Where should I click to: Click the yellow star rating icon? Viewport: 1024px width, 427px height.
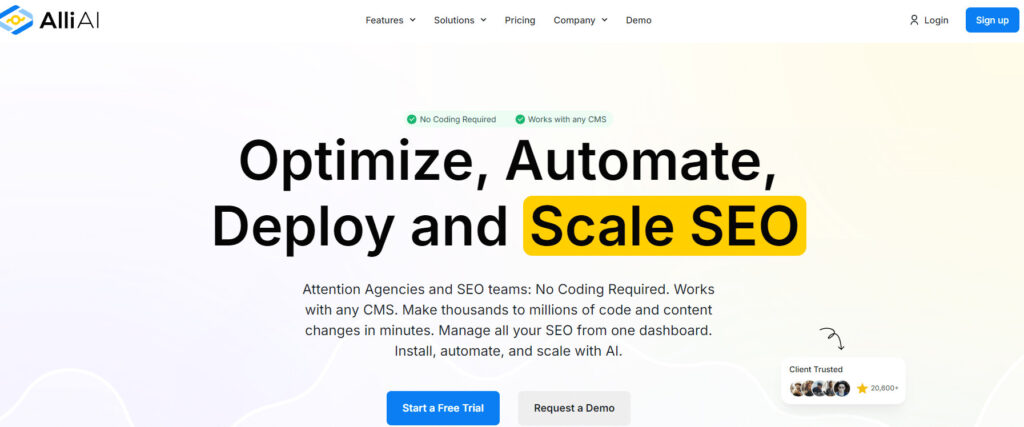point(862,388)
